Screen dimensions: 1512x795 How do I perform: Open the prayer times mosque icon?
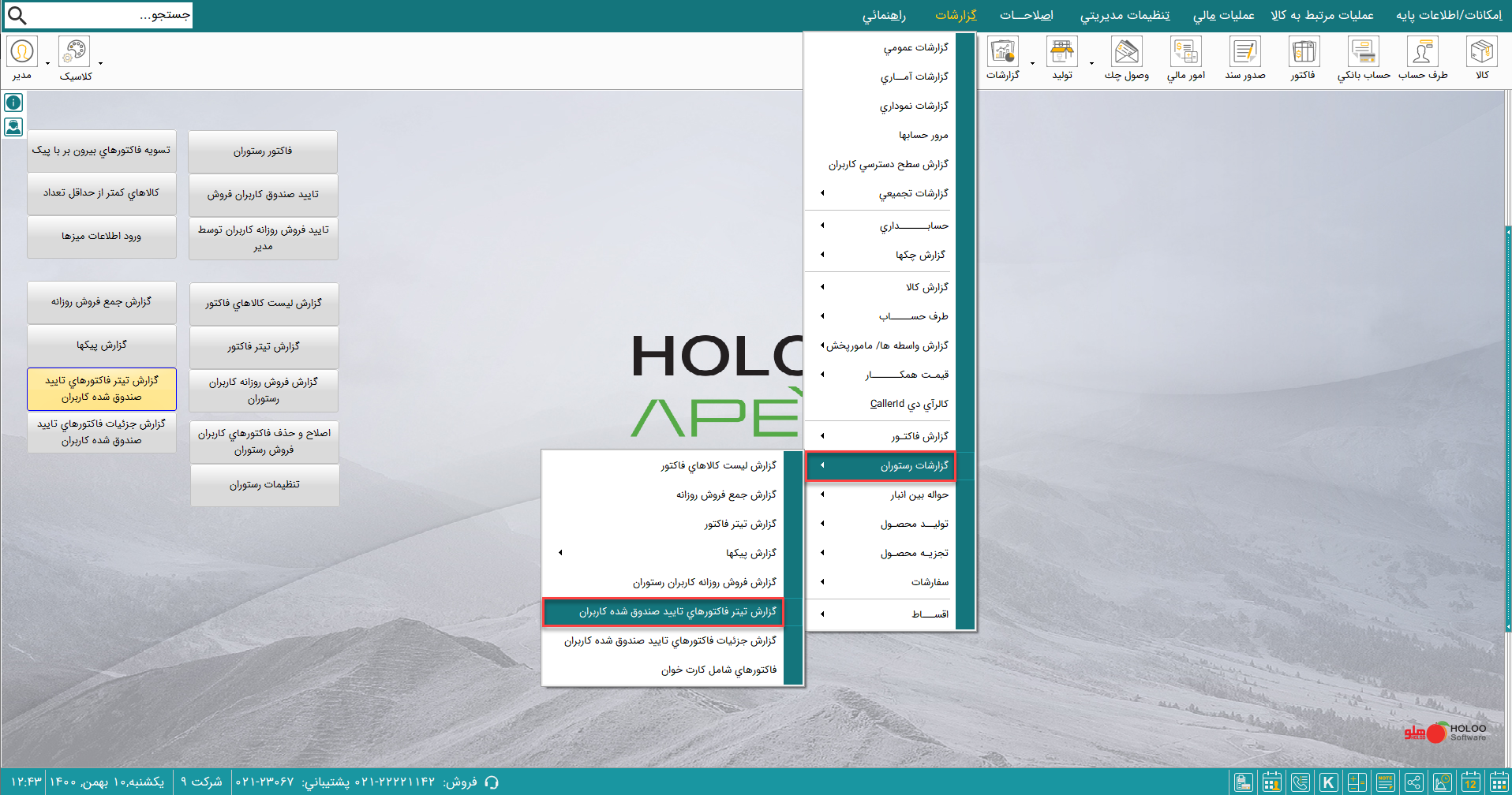[x=1443, y=782]
